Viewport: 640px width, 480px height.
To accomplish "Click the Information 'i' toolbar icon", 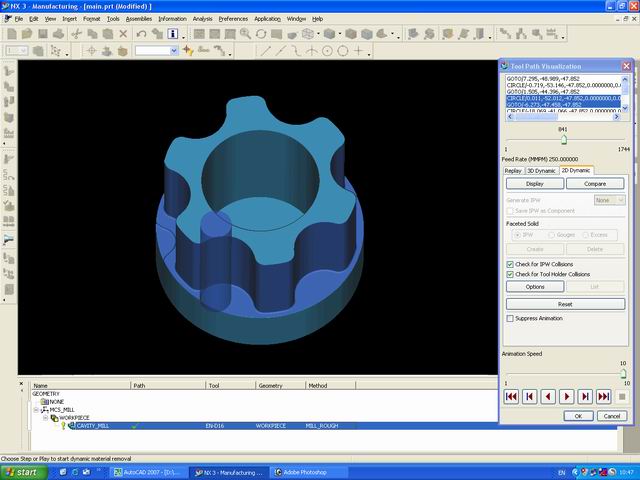I will pyautogui.click(x=172, y=33).
